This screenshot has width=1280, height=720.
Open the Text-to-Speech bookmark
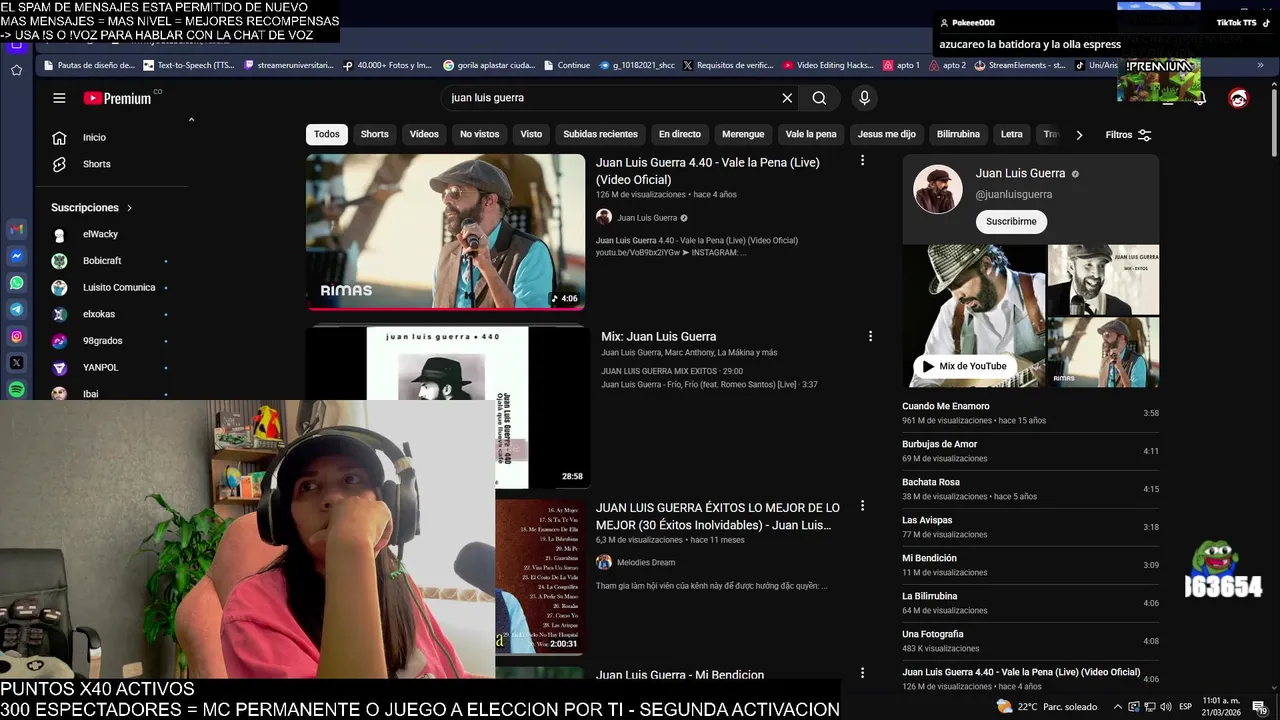(189, 65)
